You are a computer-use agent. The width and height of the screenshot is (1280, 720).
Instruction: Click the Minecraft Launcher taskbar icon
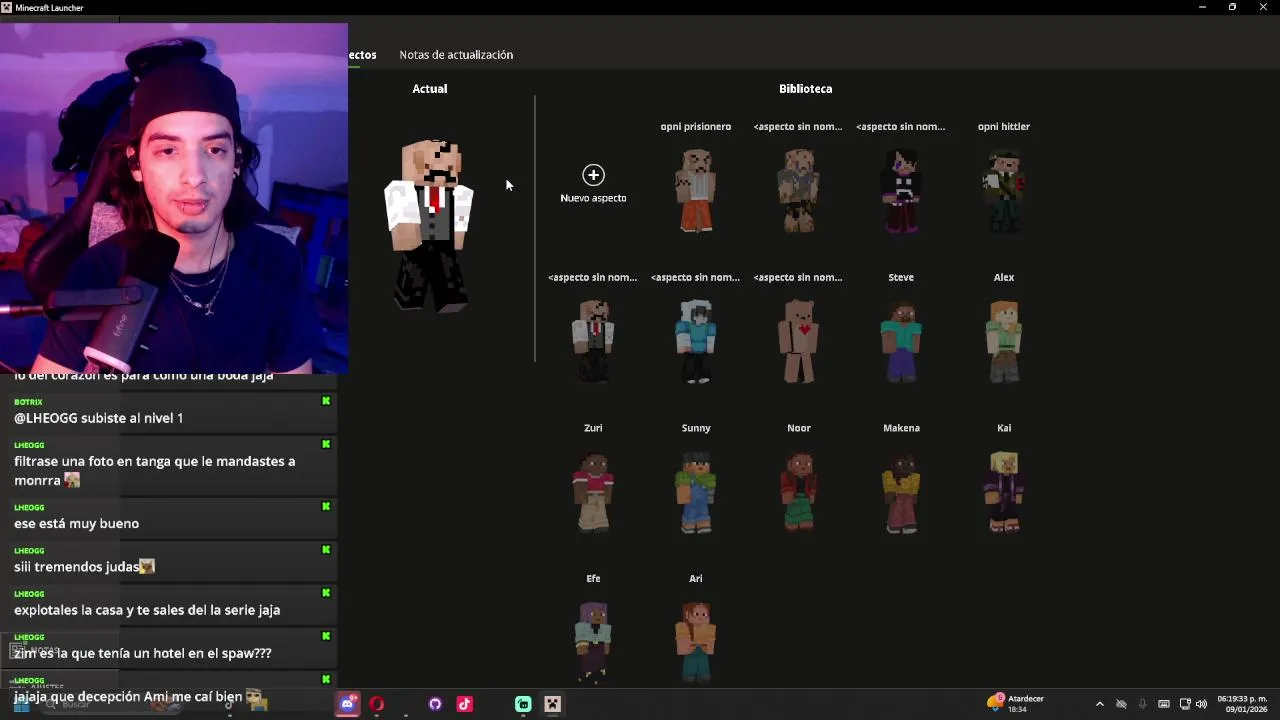click(552, 704)
